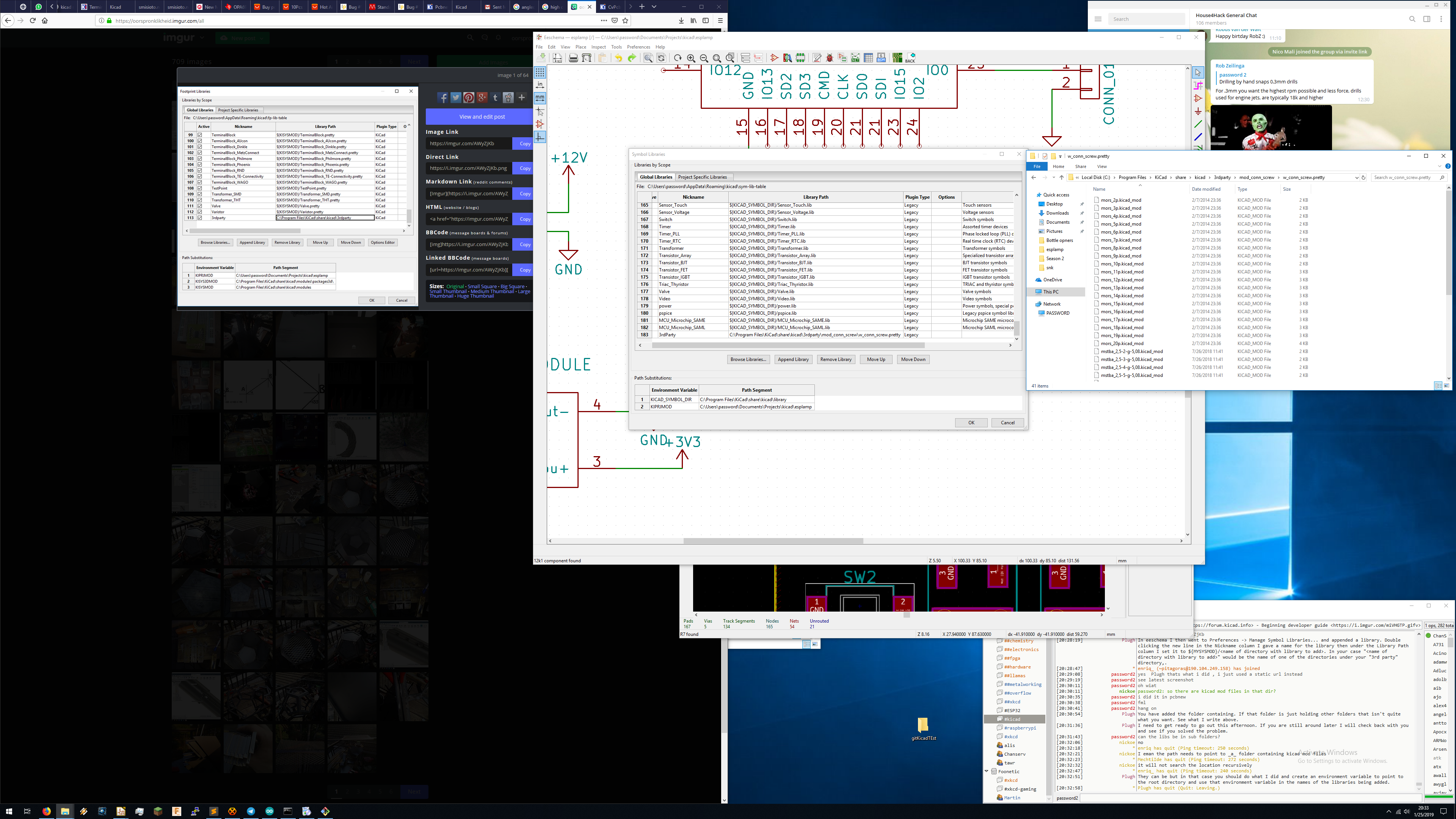
Task: Click horizontal scrollbar of Symbol Libraries table
Action: 788,345
